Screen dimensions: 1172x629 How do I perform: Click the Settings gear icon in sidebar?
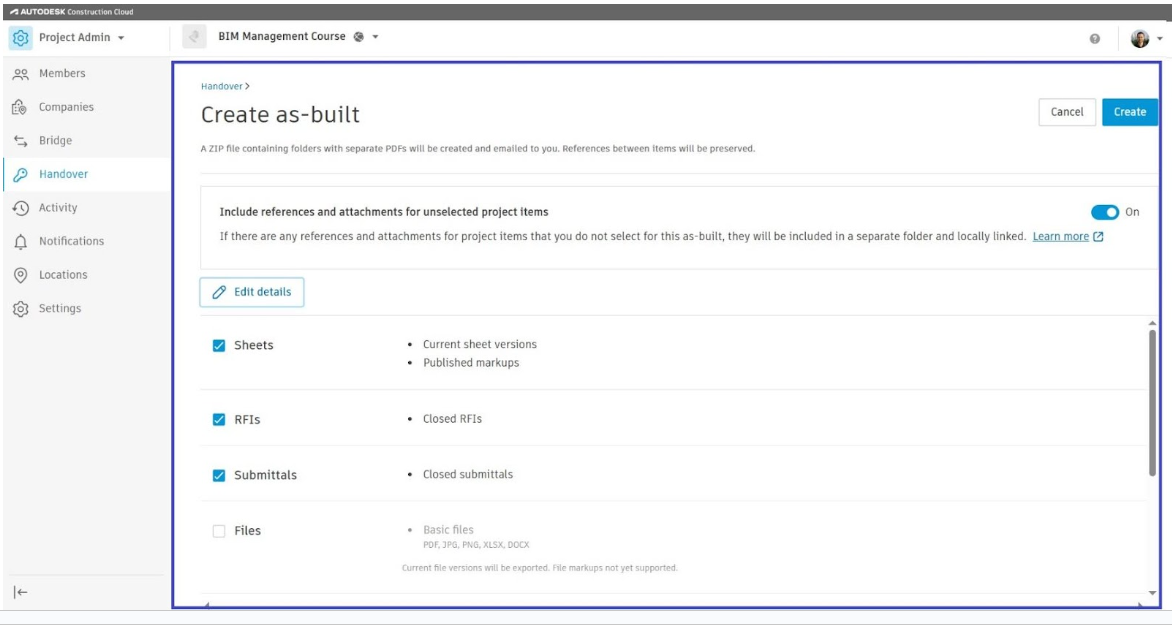coord(20,309)
